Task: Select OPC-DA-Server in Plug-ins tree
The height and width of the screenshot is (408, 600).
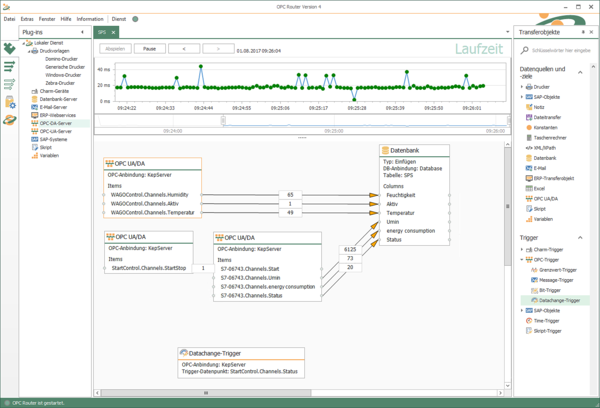Action: [55, 123]
